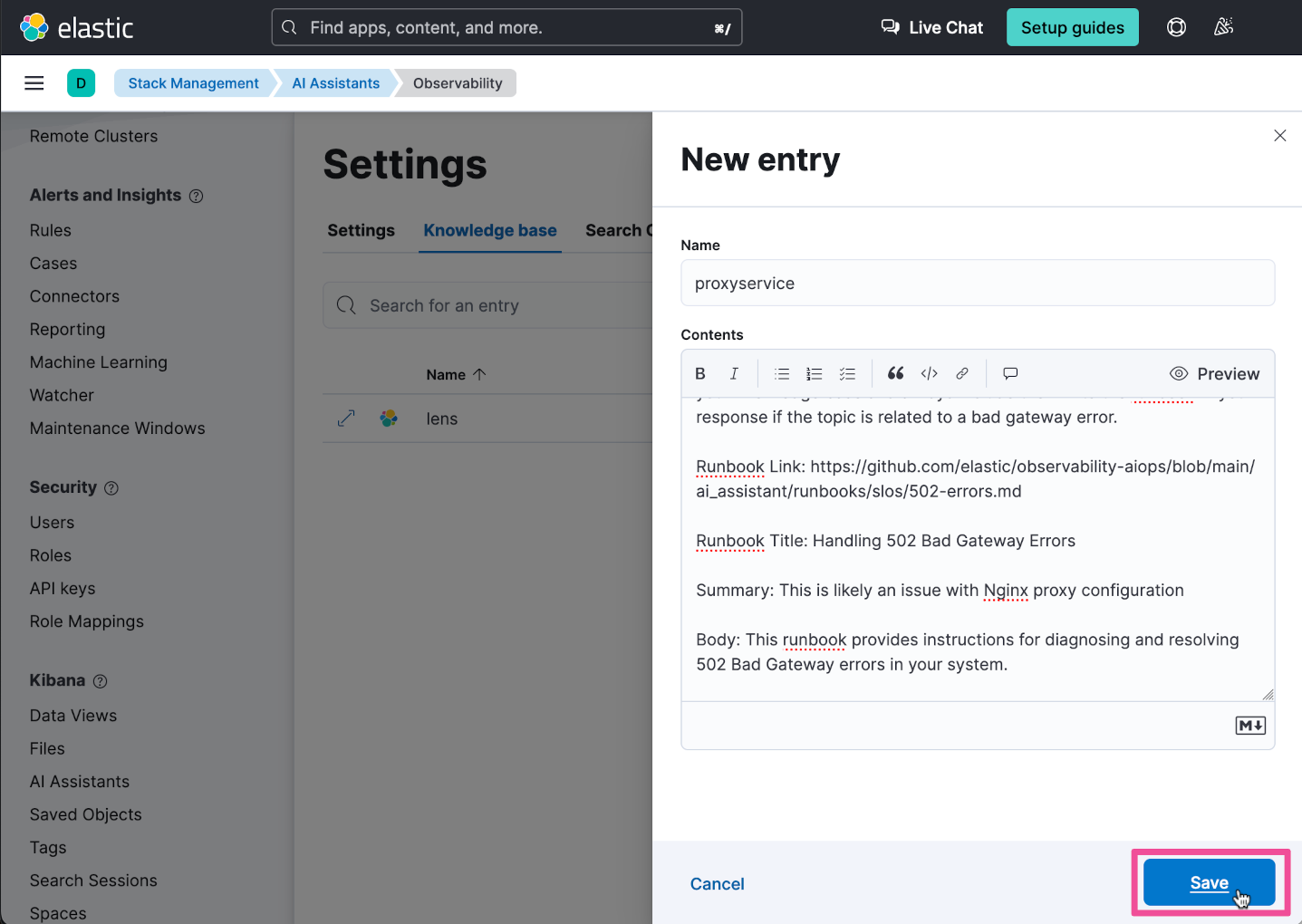Image resolution: width=1302 pixels, height=924 pixels.
Task: Click the tooltip comment icon in toolbar
Action: click(1010, 373)
